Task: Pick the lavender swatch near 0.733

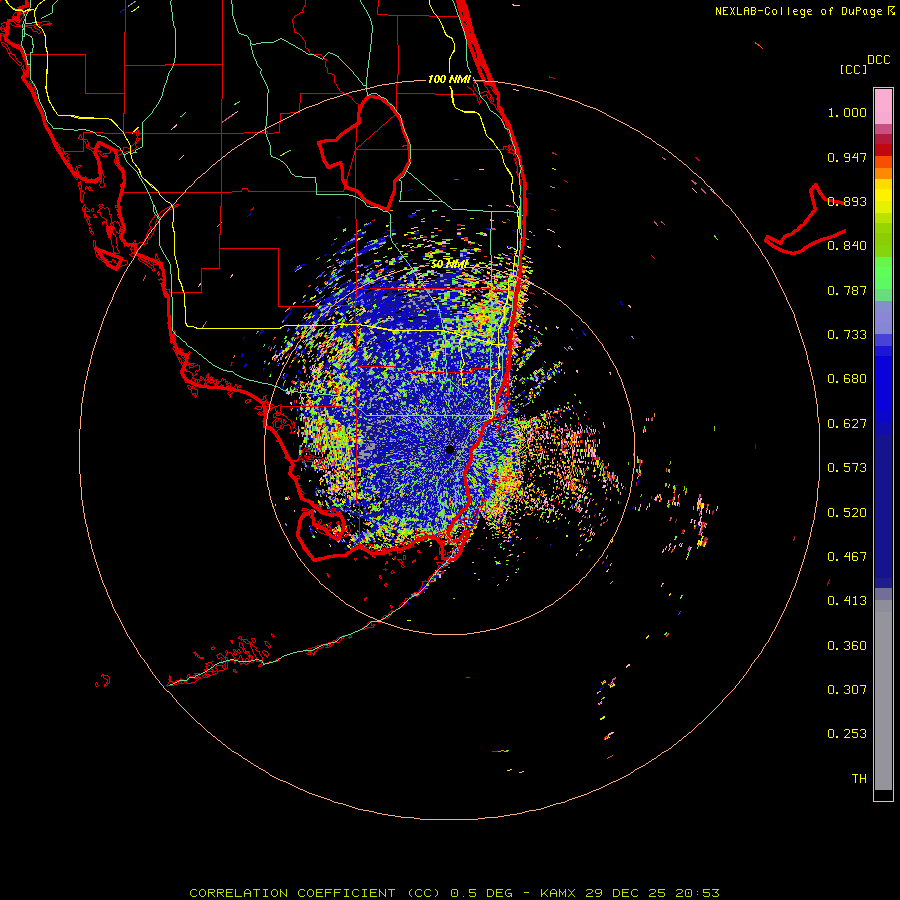Action: click(883, 317)
